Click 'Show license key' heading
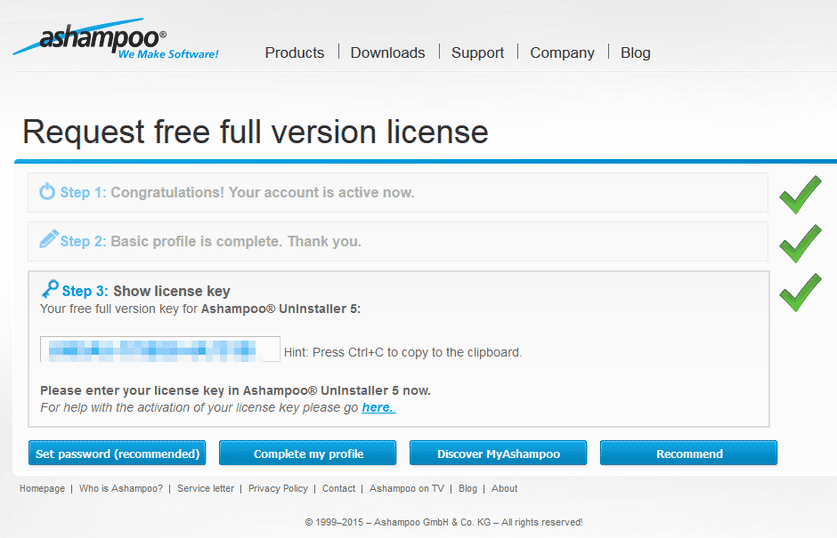This screenshot has height=538, width=837. [x=171, y=291]
